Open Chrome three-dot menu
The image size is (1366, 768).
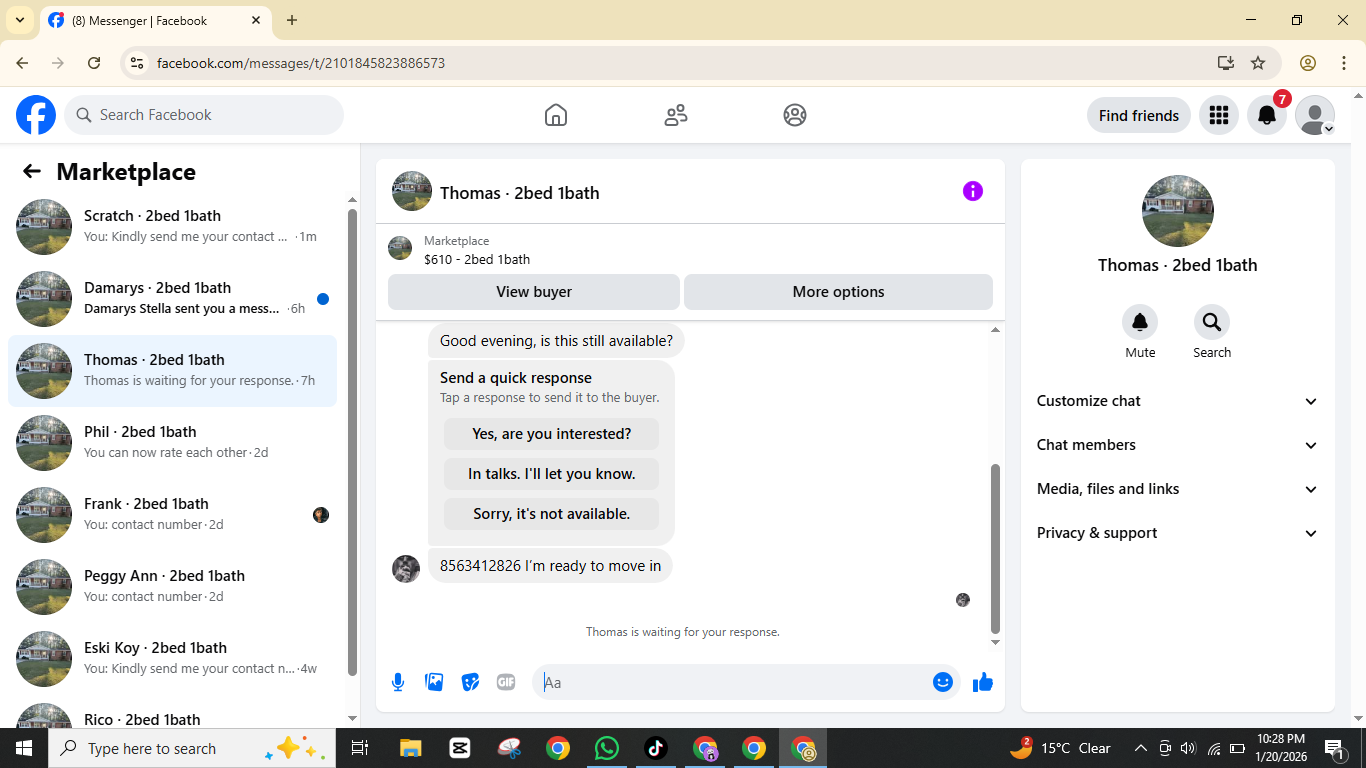(1344, 63)
